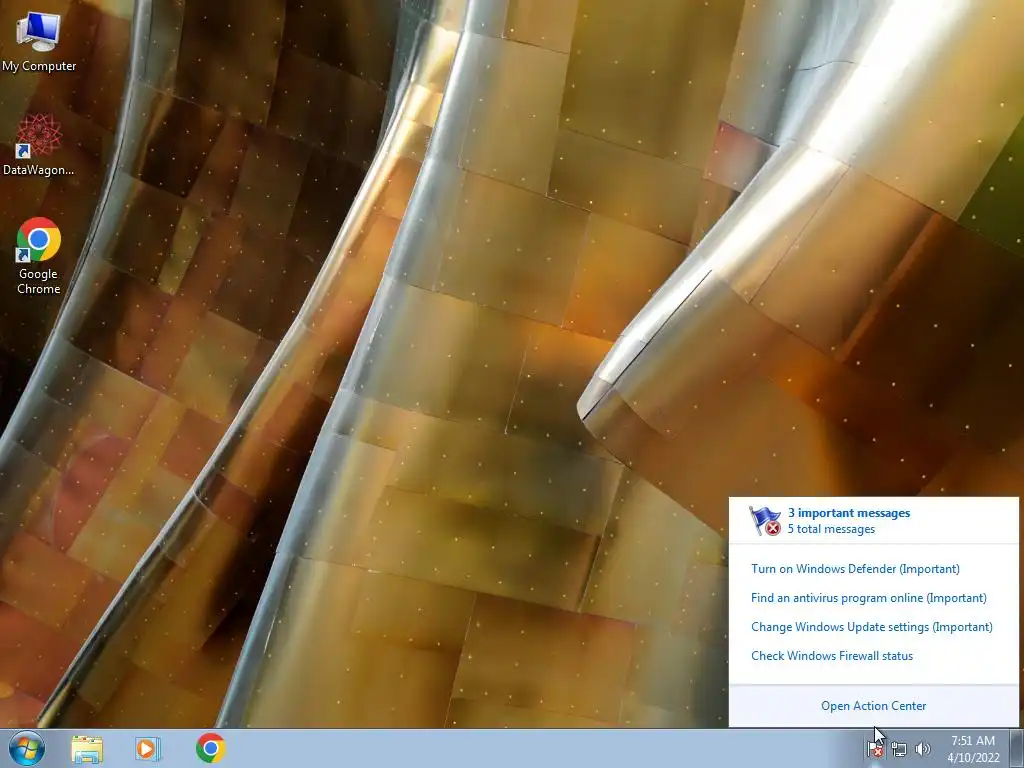Click Find an antivirus program online

coord(869,598)
